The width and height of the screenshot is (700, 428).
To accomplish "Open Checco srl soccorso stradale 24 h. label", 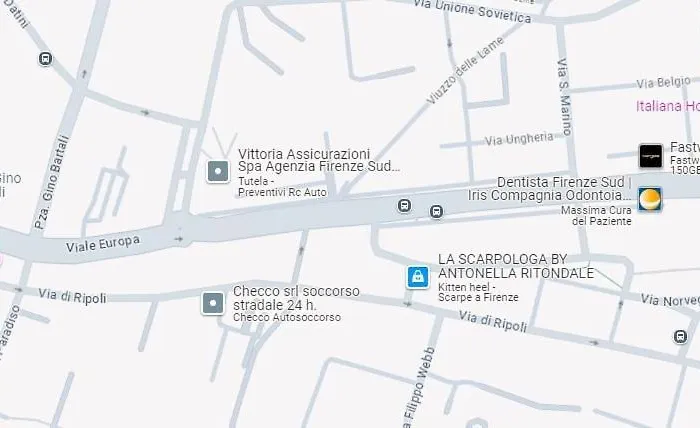I will (x=296, y=298).
